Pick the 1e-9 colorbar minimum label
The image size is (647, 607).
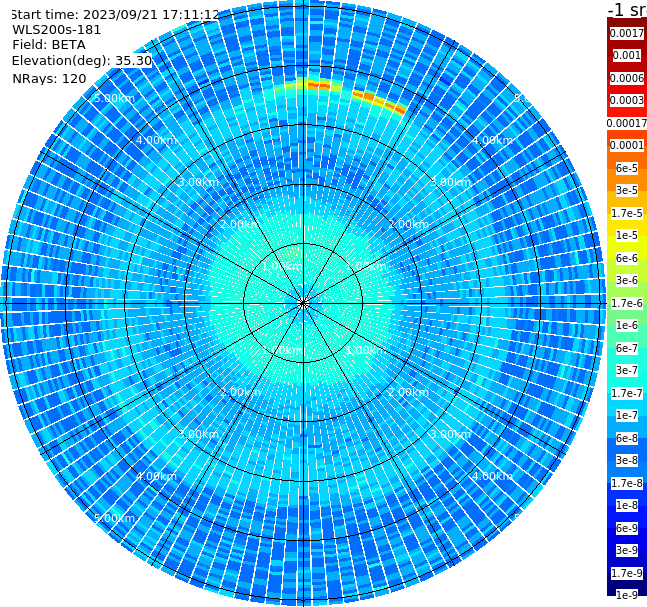click(x=627, y=595)
